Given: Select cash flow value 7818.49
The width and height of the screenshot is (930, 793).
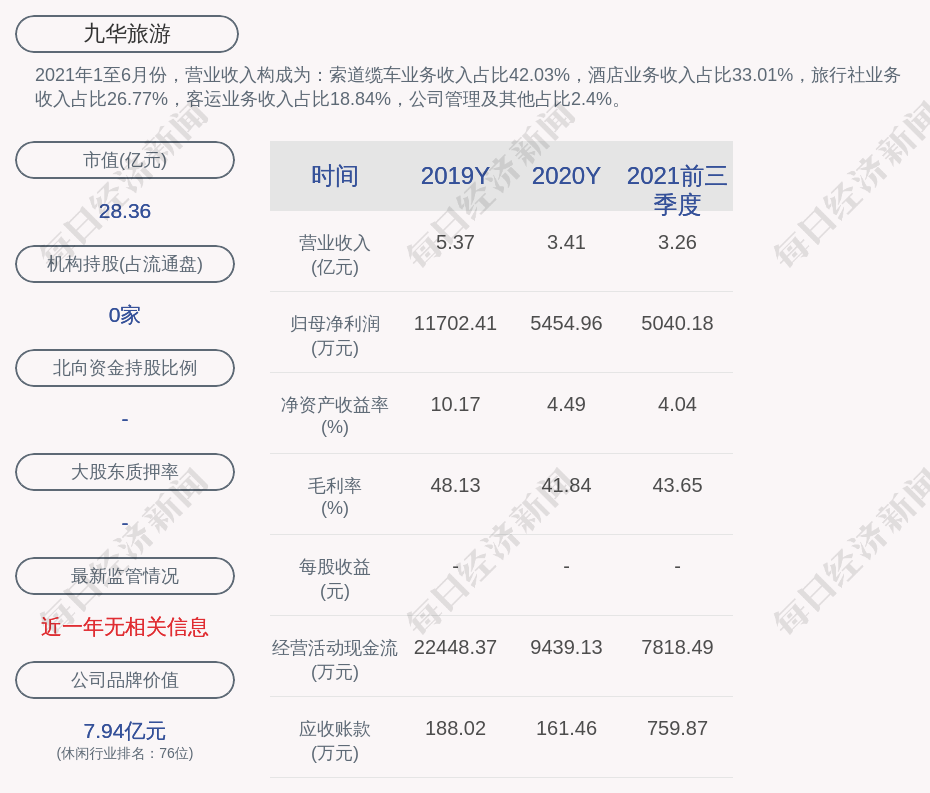Looking at the screenshot, I should (677, 647).
